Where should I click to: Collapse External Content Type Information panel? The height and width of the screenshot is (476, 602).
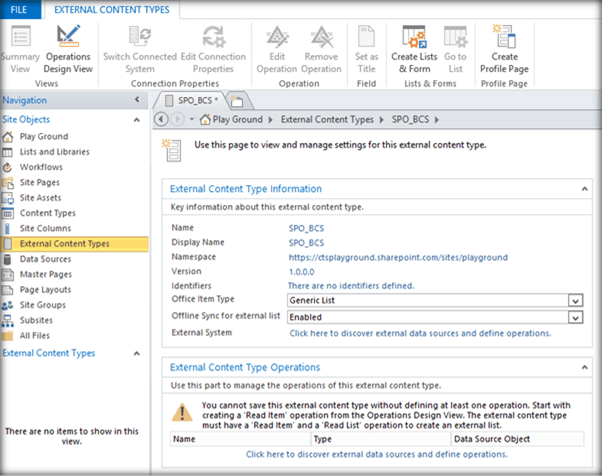click(585, 188)
